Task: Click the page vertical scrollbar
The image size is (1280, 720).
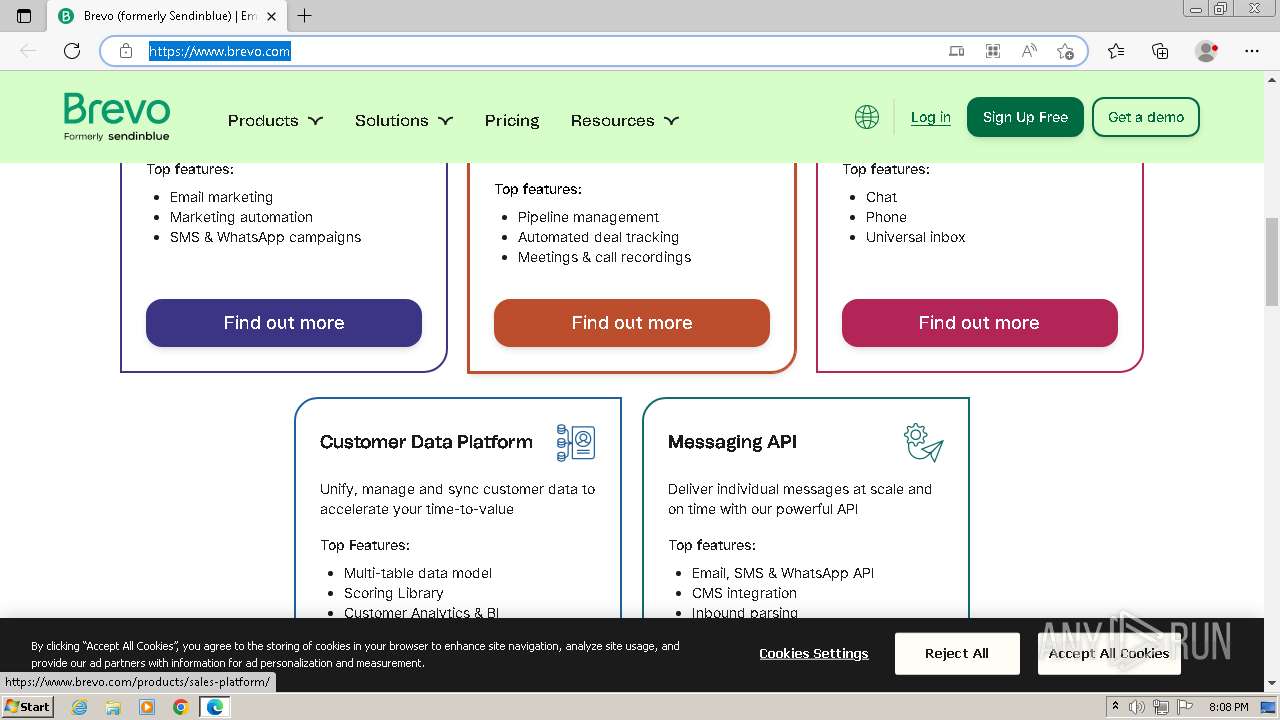Action: [x=1272, y=261]
